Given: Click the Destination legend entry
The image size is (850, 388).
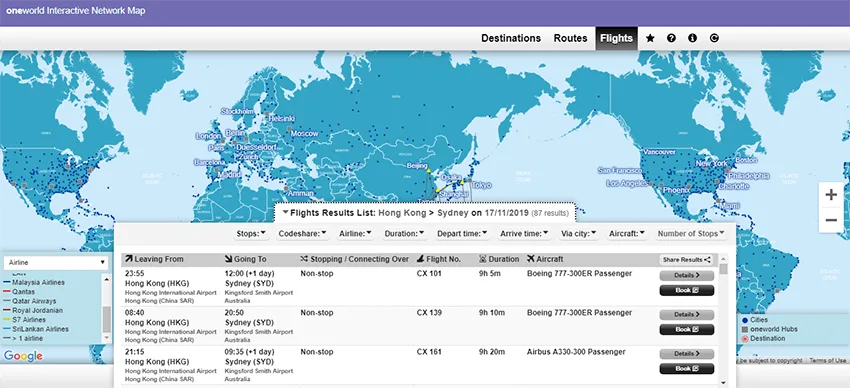Looking at the screenshot, I should [x=763, y=338].
